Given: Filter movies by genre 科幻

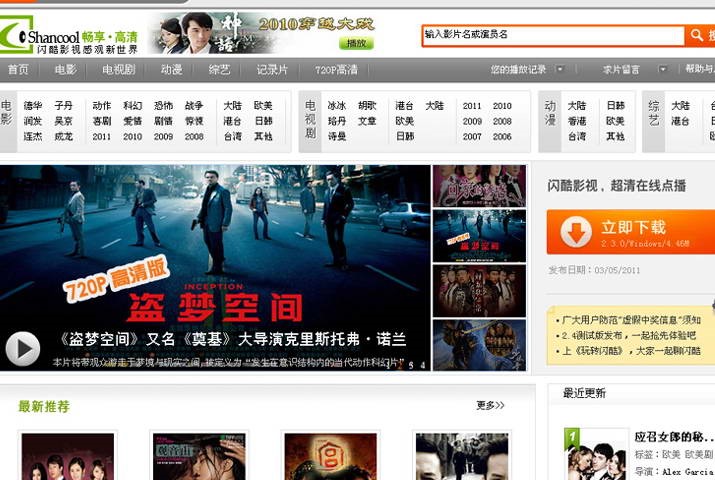Looking at the screenshot, I should (x=133, y=106).
